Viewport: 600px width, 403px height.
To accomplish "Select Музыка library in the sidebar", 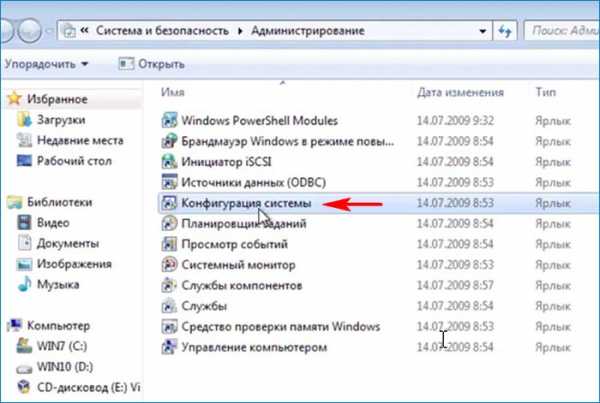I will point(58,285).
